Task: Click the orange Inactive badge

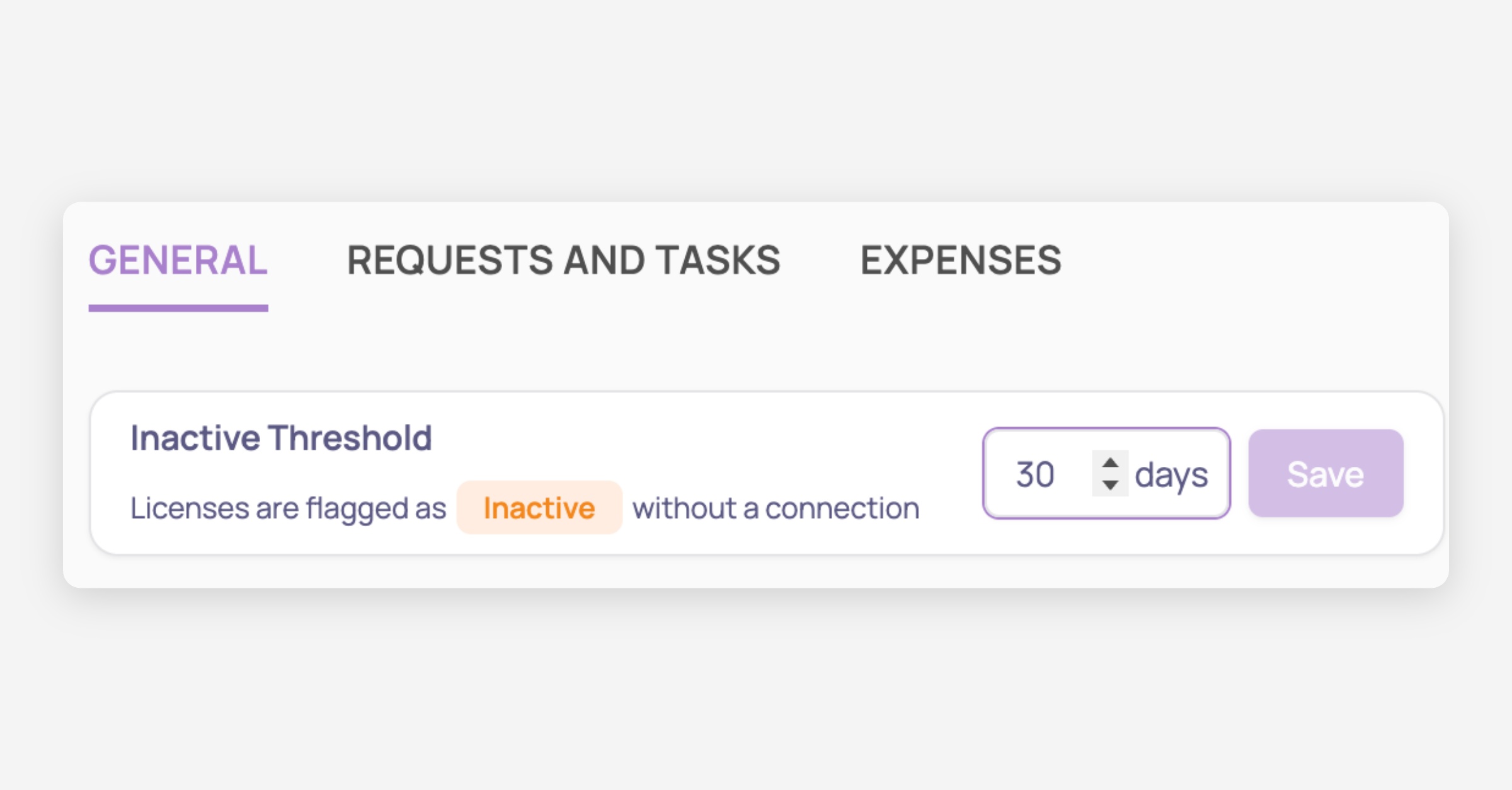Action: coord(539,508)
